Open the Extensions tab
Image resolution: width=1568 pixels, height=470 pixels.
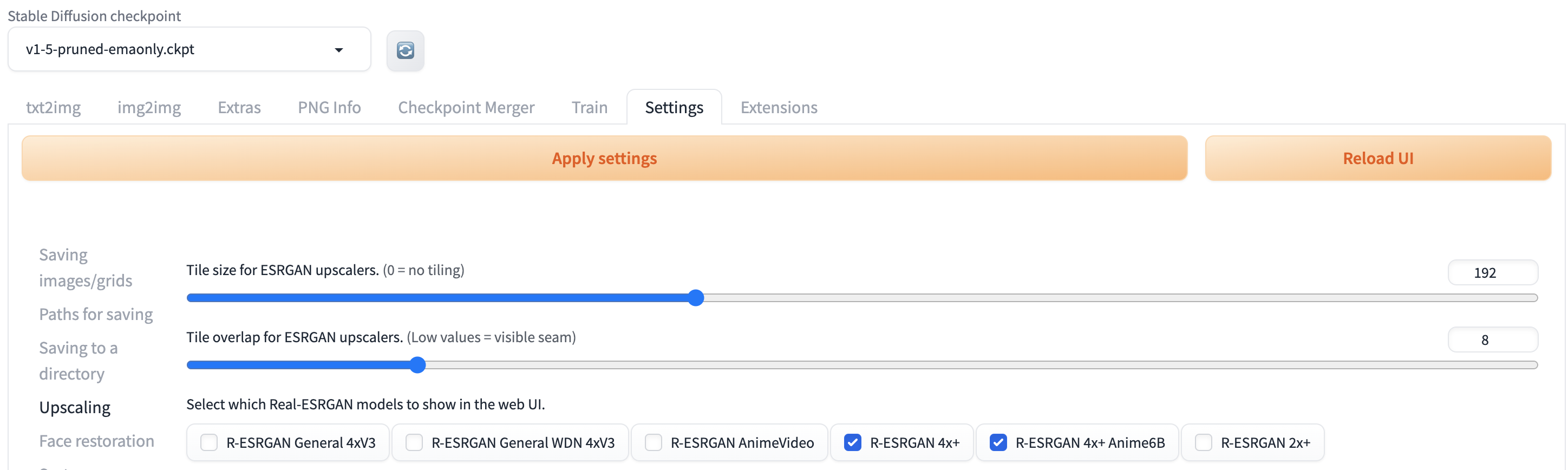pos(779,108)
